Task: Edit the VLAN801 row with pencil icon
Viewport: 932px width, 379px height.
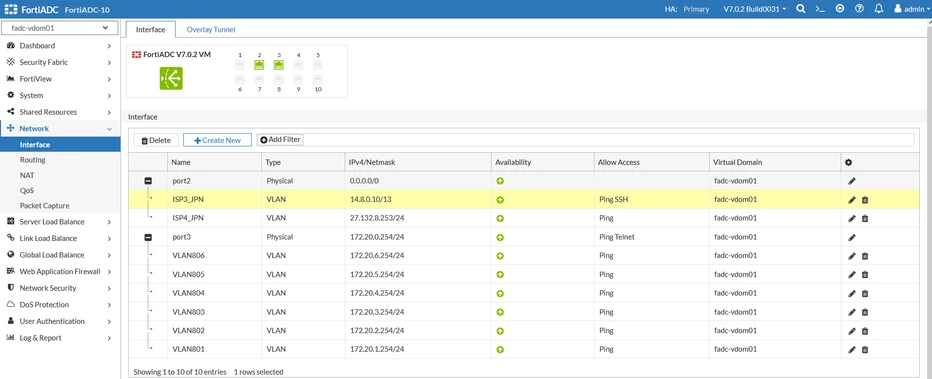Action: [852, 349]
